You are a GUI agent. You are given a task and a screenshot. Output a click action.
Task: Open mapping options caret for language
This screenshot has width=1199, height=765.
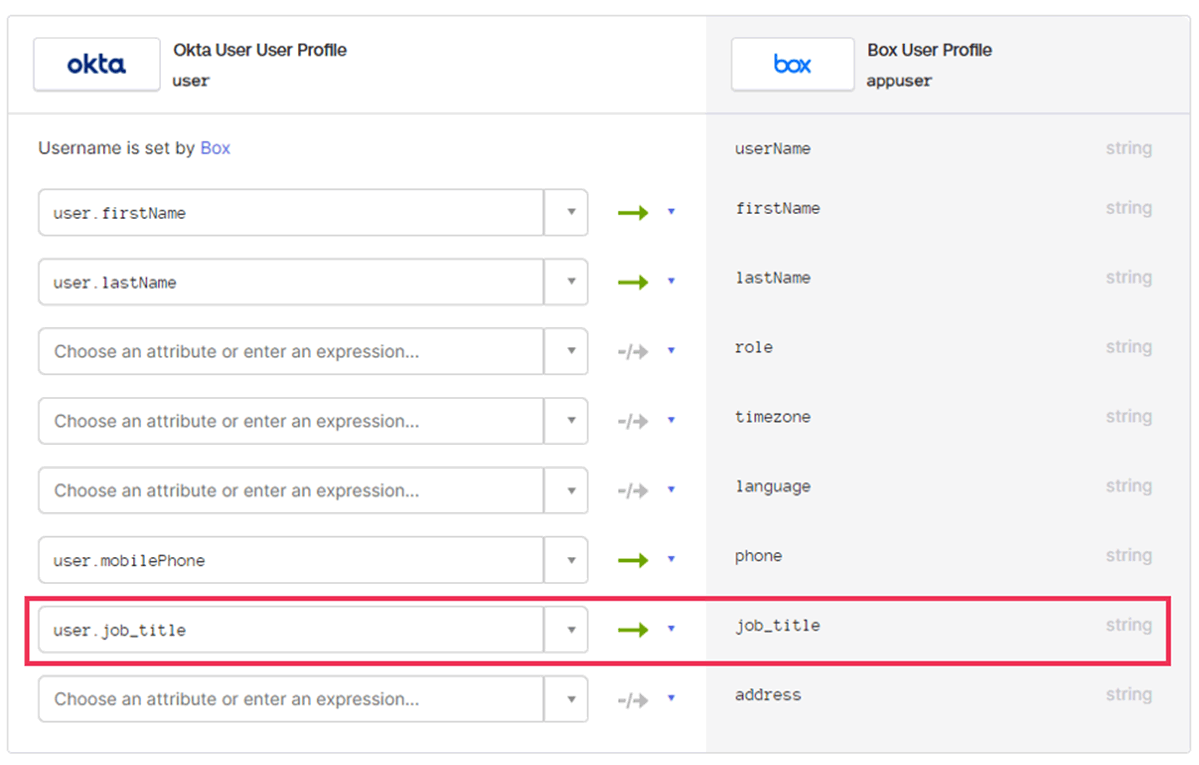coord(671,490)
